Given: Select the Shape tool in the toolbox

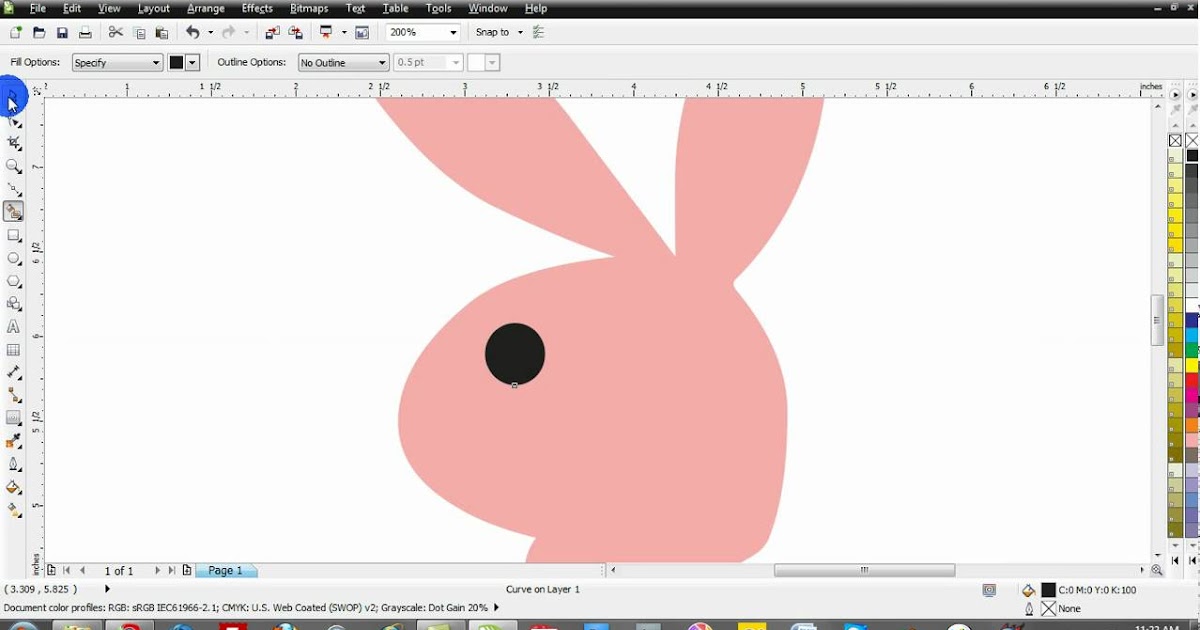Looking at the screenshot, I should tap(14, 122).
